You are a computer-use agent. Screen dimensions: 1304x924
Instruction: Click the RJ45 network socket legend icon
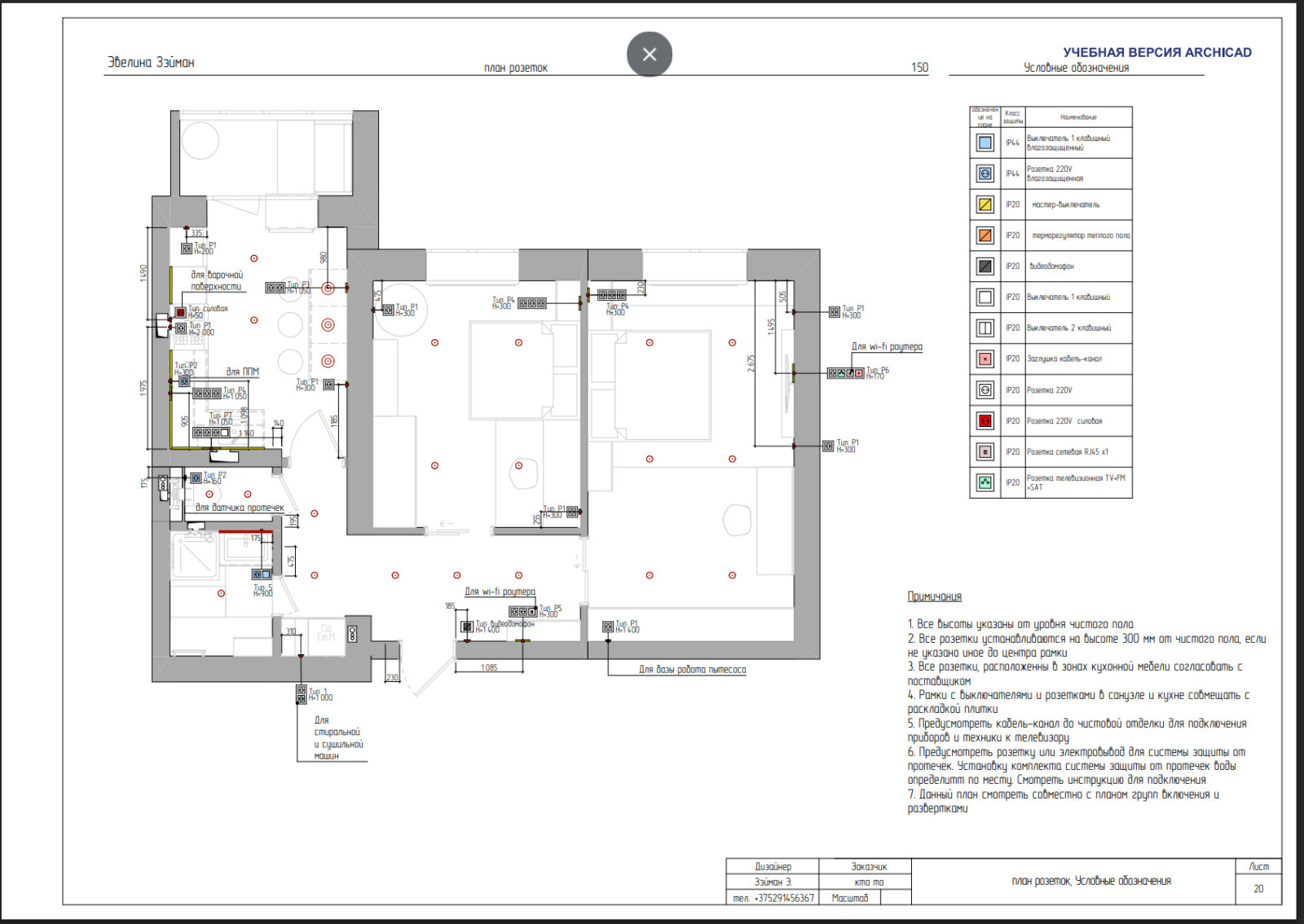(x=985, y=451)
